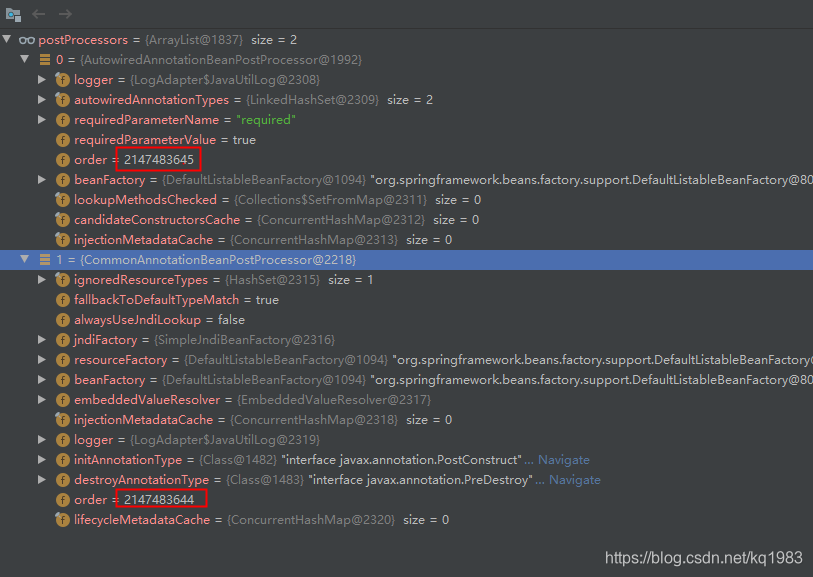Expand injectionMetadataCache under element 1
This screenshot has width=813, height=577.
coord(44,419)
